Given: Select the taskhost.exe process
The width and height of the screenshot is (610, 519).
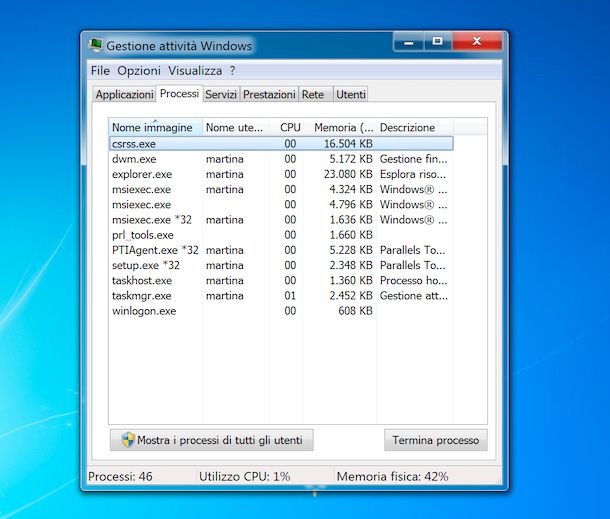Looking at the screenshot, I should point(281,280).
